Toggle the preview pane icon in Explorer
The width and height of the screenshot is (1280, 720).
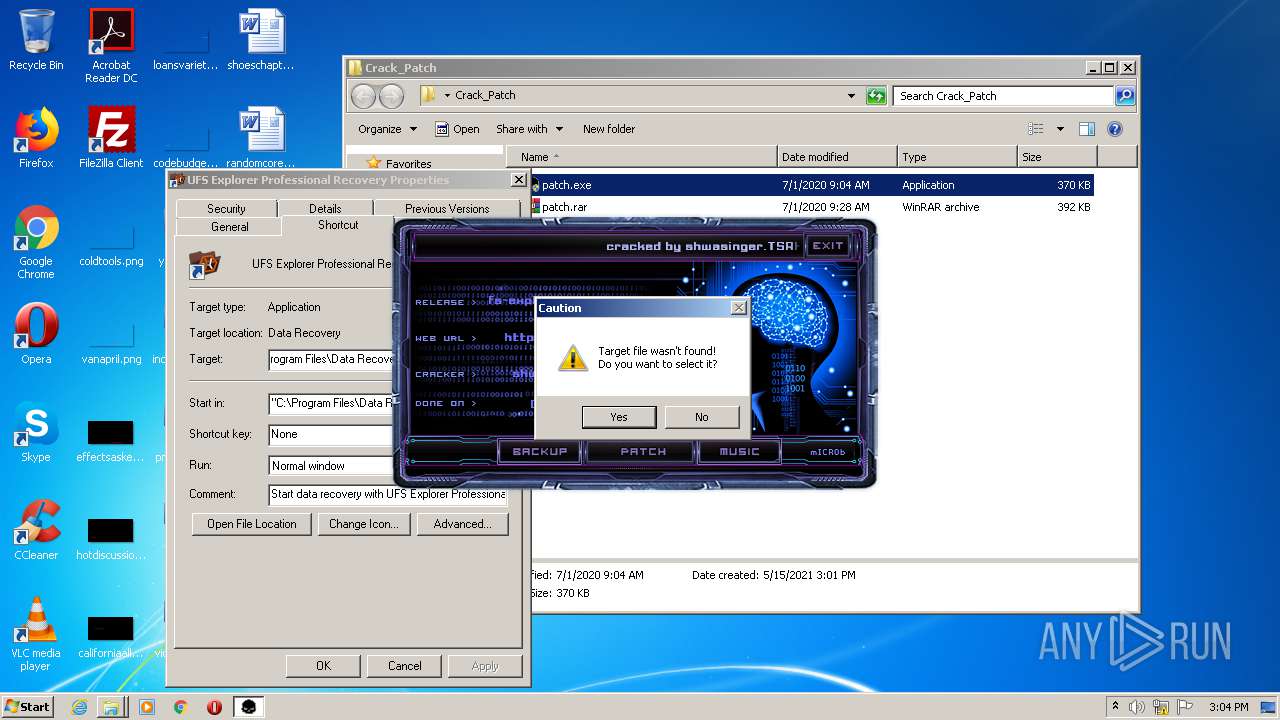1087,129
